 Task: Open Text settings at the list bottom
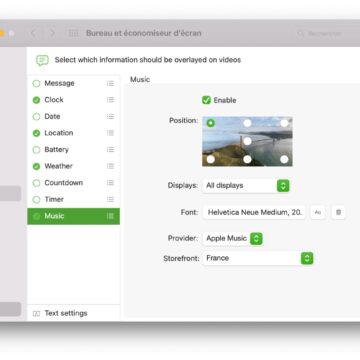click(x=73, y=313)
